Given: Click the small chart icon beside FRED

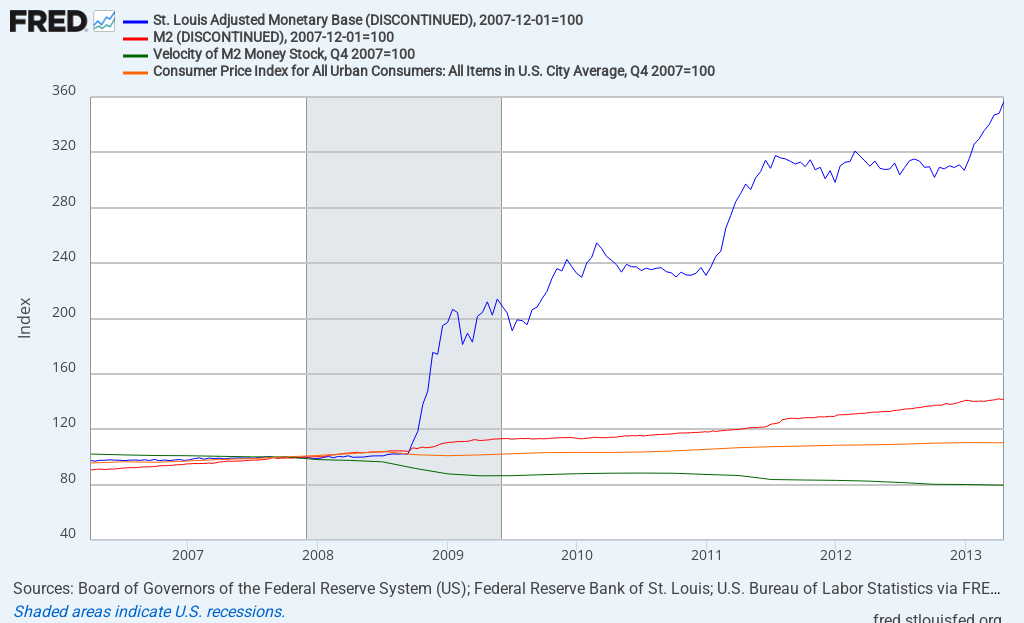Looking at the screenshot, I should pos(104,22).
